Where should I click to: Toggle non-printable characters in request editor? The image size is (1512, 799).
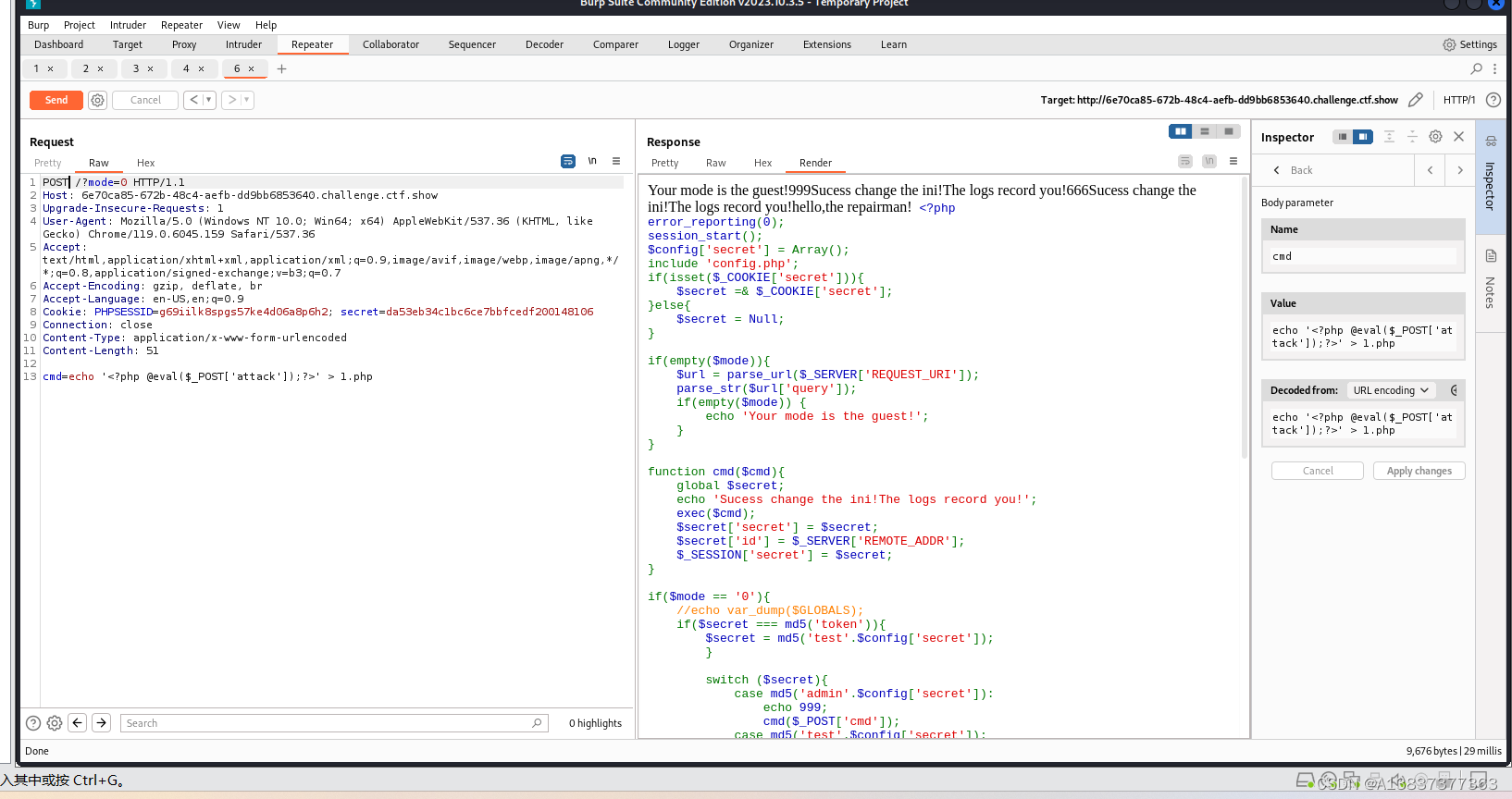pyautogui.click(x=592, y=161)
